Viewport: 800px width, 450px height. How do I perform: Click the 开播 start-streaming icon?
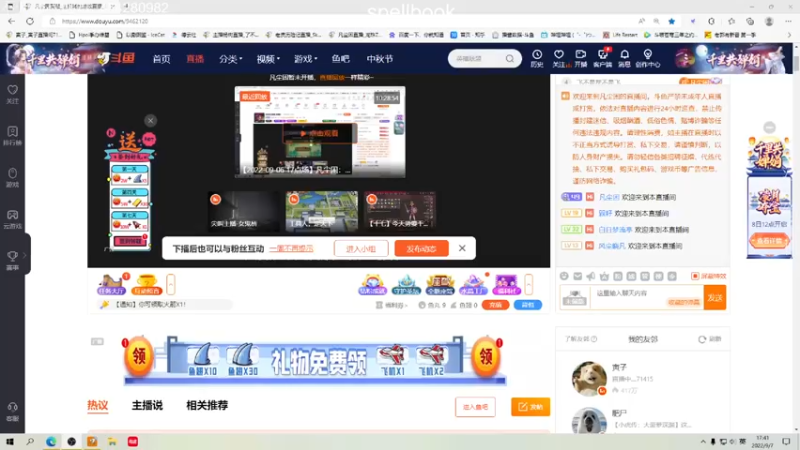581,58
